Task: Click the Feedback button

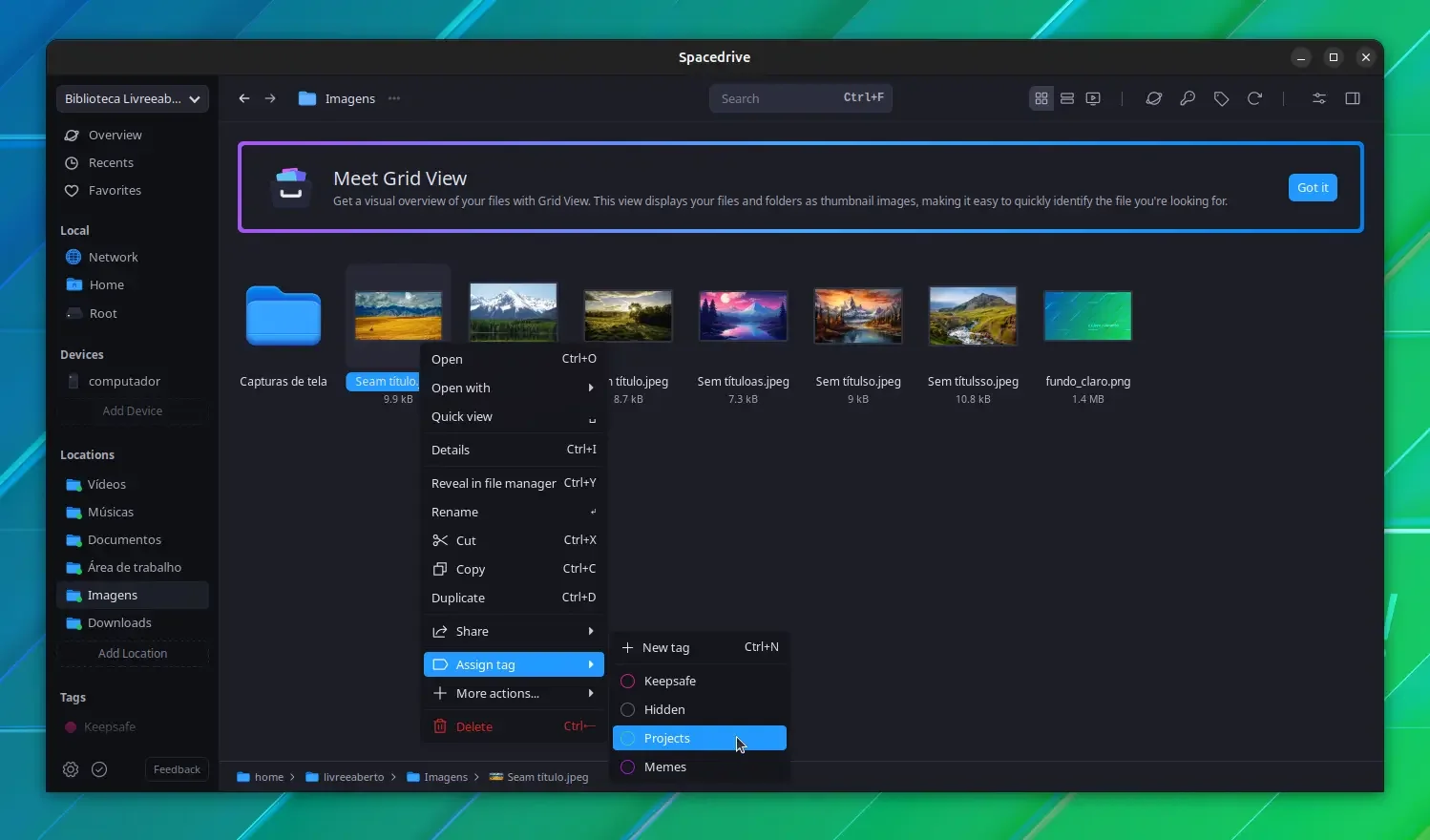Action: (x=177, y=769)
